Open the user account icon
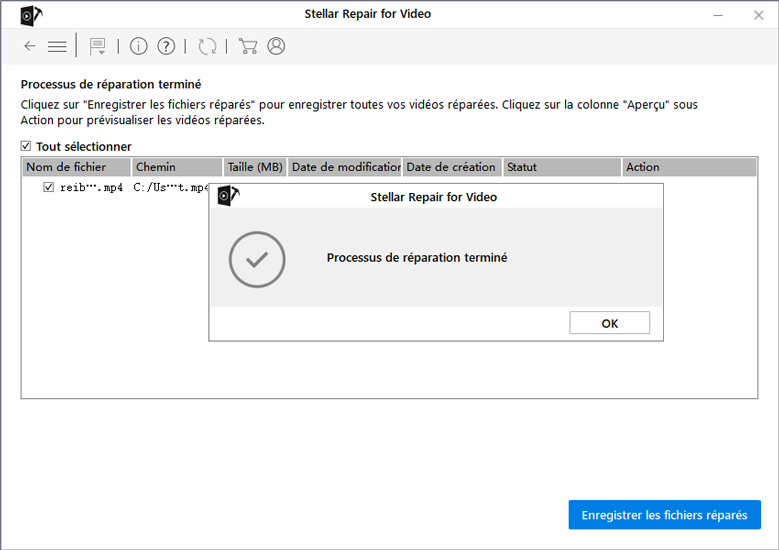 [276, 46]
